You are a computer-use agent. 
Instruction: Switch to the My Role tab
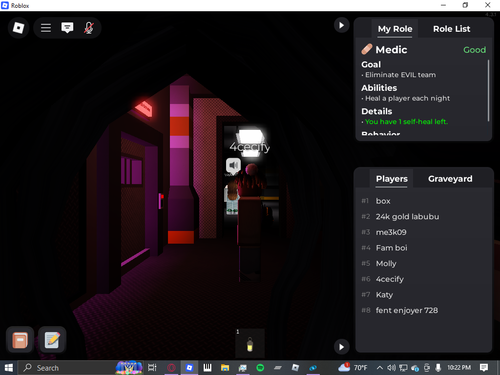pos(395,29)
